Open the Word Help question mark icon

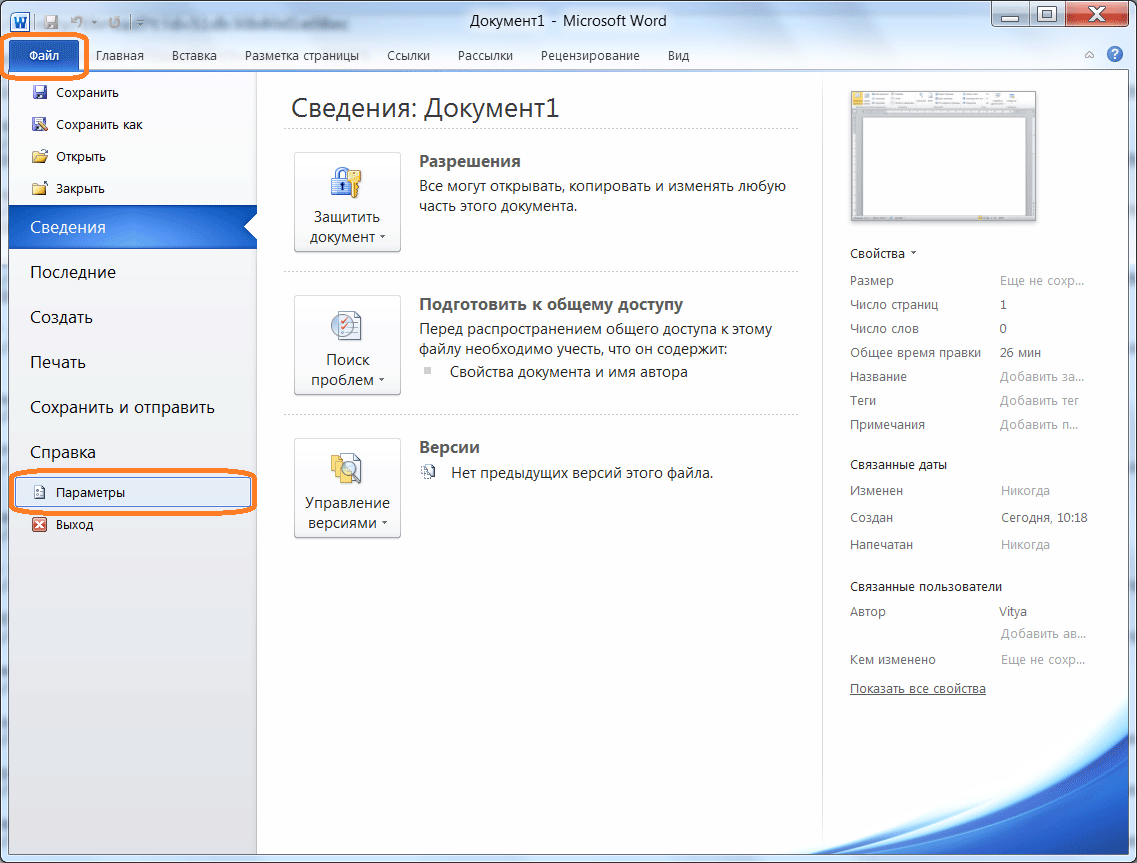(x=1115, y=54)
